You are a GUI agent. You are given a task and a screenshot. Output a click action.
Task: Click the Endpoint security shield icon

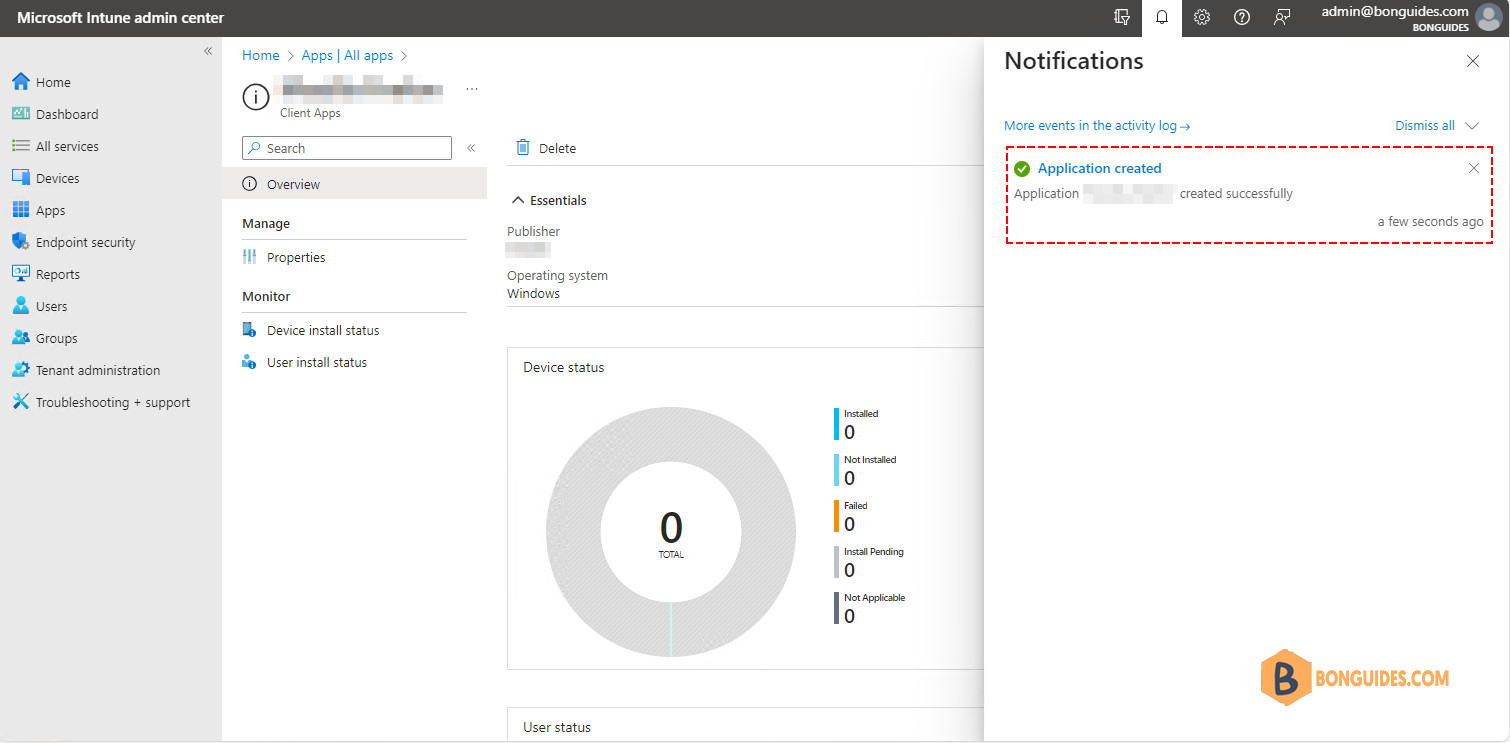(x=21, y=242)
